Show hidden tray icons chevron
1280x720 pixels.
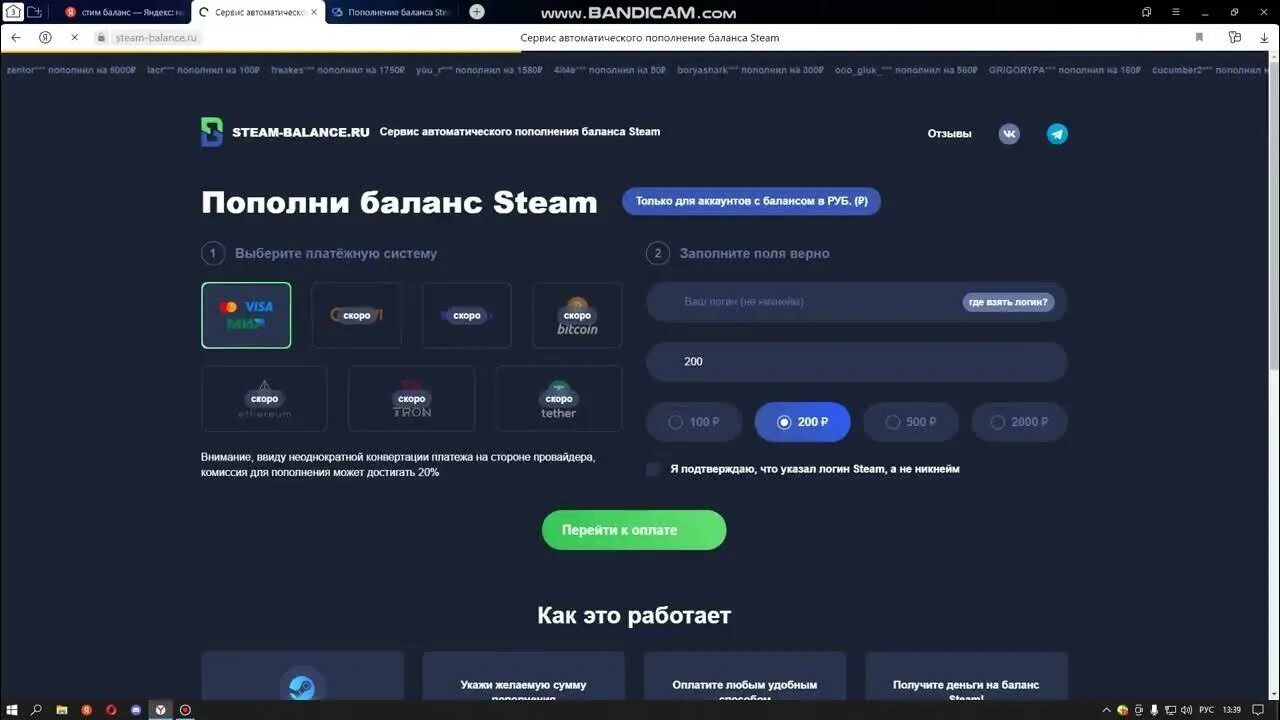1107,710
